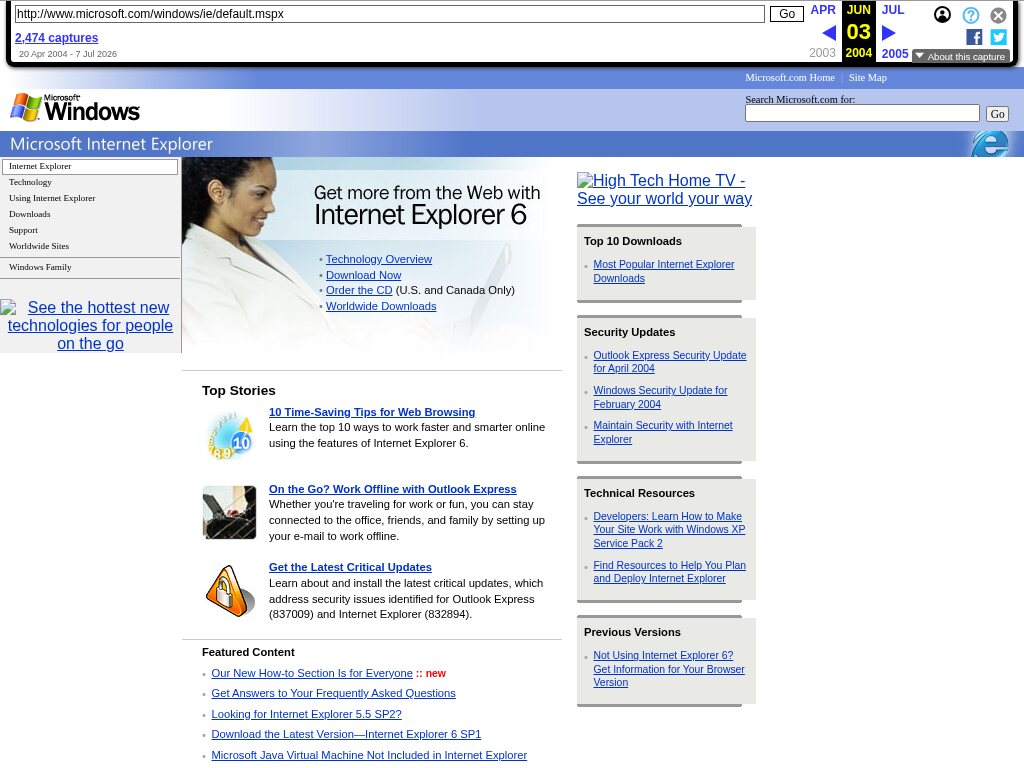Click the Internet Explorer 'e' logo

[990, 144]
